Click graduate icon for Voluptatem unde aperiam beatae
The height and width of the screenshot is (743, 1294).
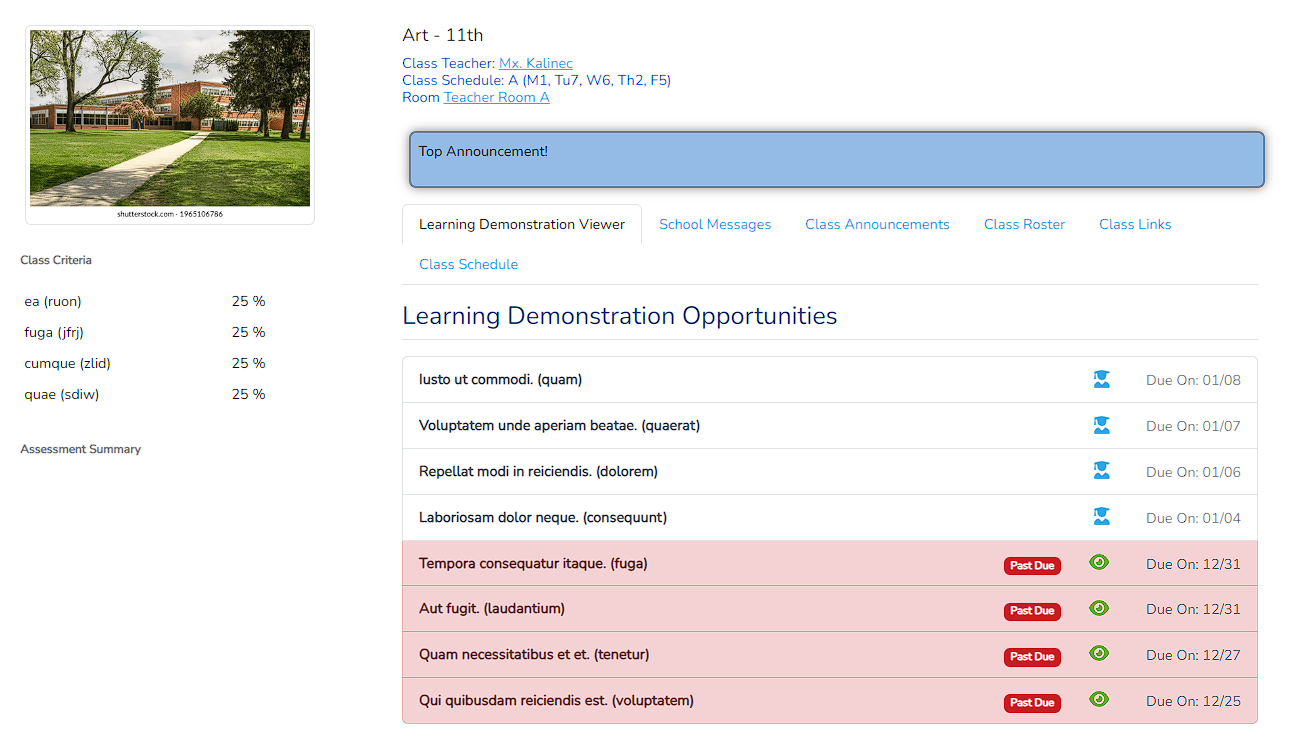pos(1101,425)
